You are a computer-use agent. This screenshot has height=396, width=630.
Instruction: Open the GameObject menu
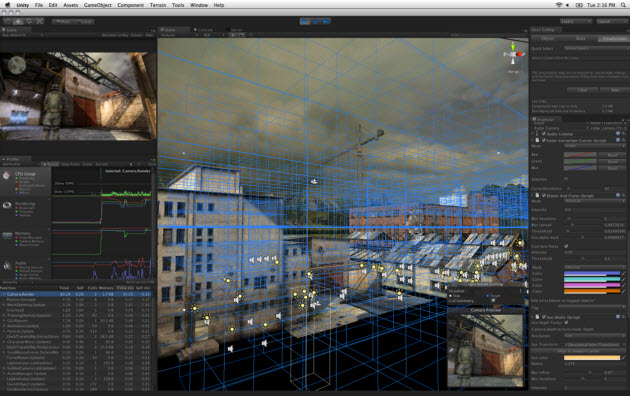[x=98, y=5]
